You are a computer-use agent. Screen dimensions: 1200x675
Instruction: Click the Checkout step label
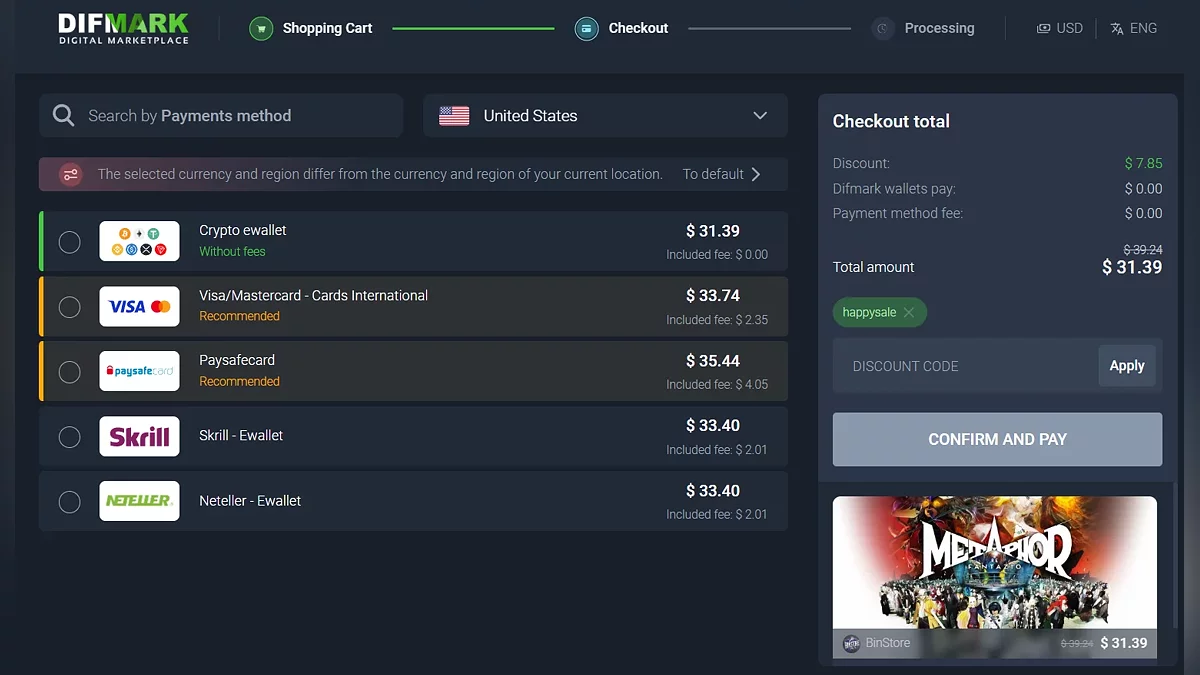638,28
